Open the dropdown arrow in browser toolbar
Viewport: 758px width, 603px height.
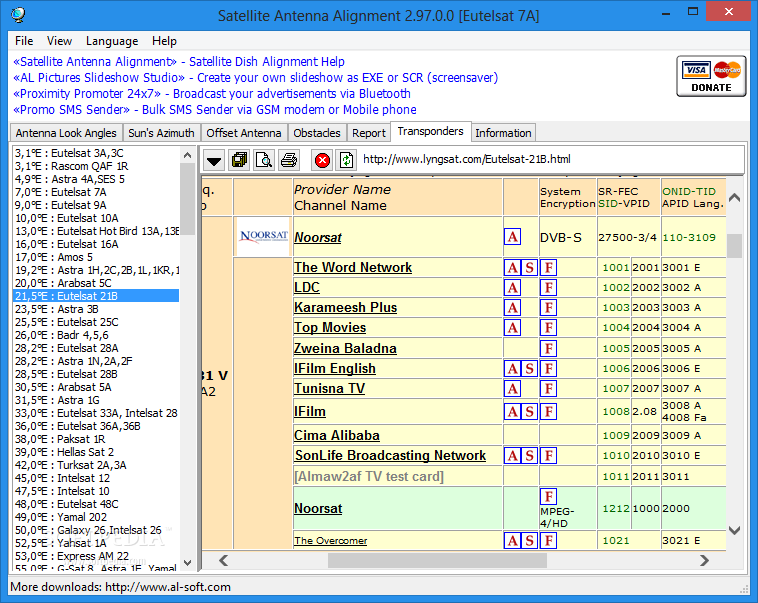(x=214, y=160)
